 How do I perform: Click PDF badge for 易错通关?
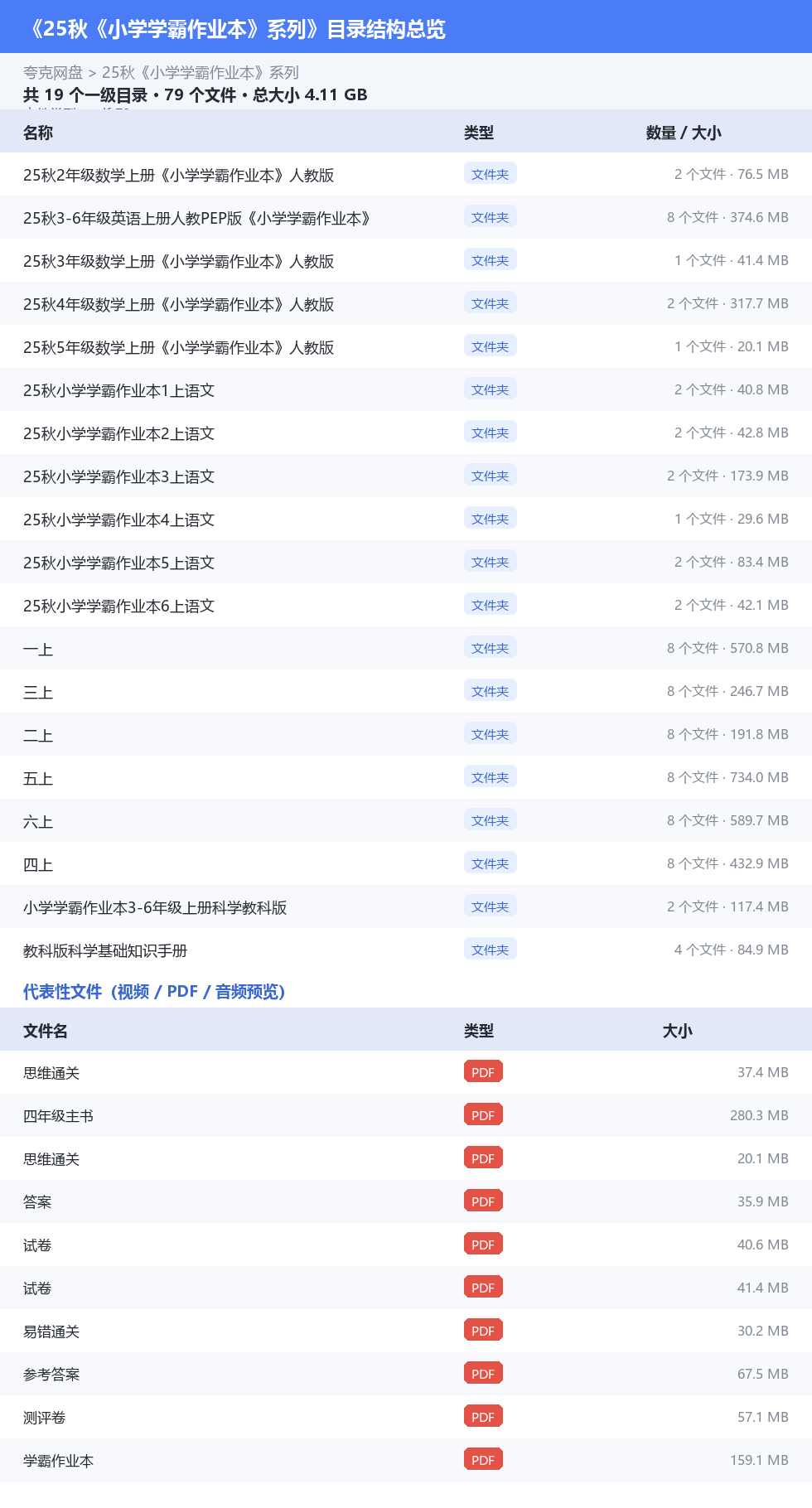483,1331
